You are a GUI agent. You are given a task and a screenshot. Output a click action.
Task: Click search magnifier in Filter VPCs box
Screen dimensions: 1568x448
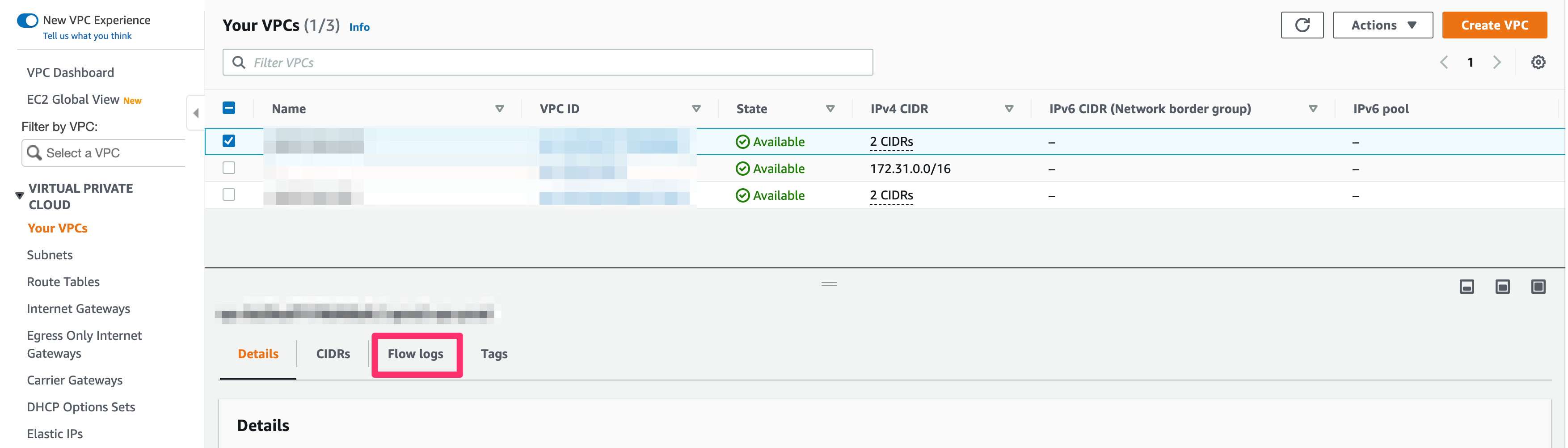pos(239,63)
